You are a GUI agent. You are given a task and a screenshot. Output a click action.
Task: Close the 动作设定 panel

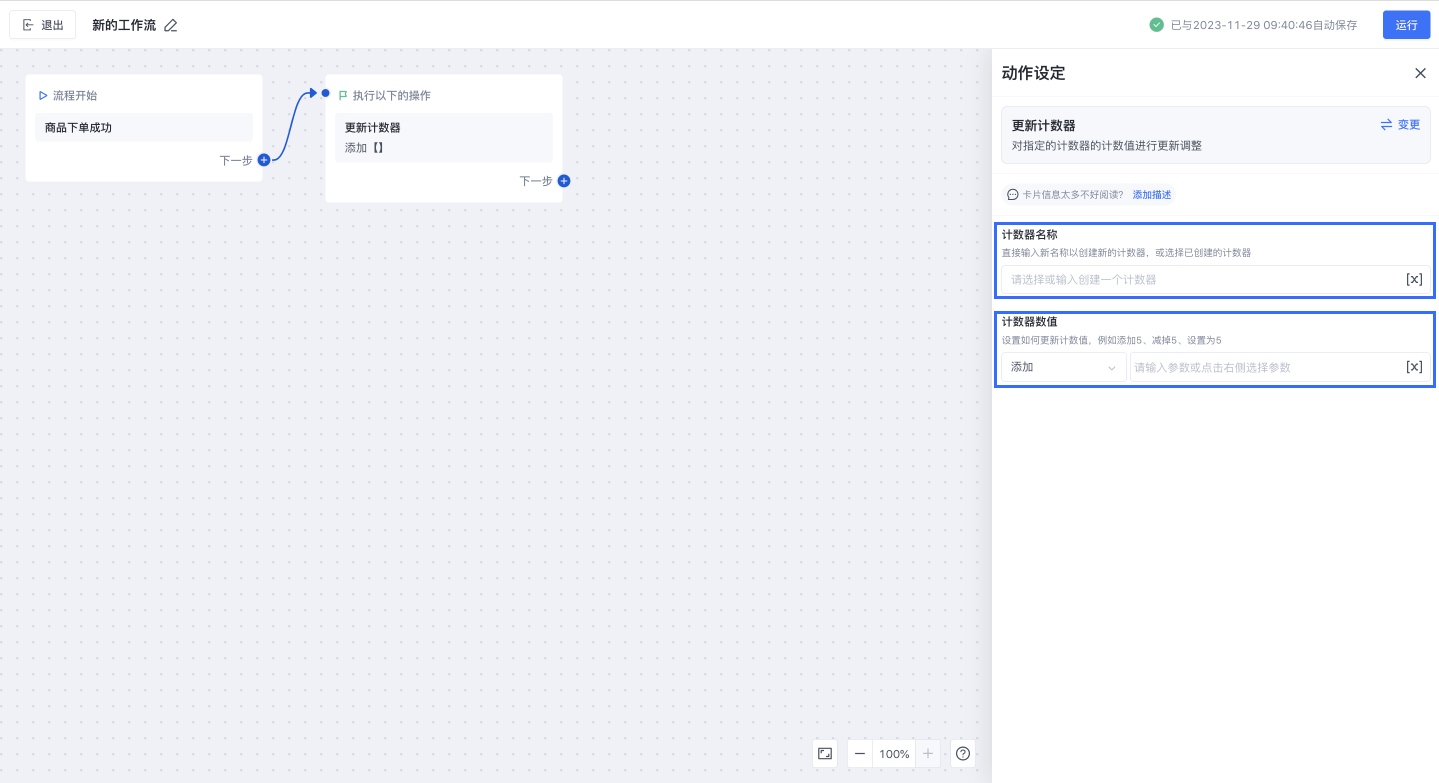click(1420, 73)
